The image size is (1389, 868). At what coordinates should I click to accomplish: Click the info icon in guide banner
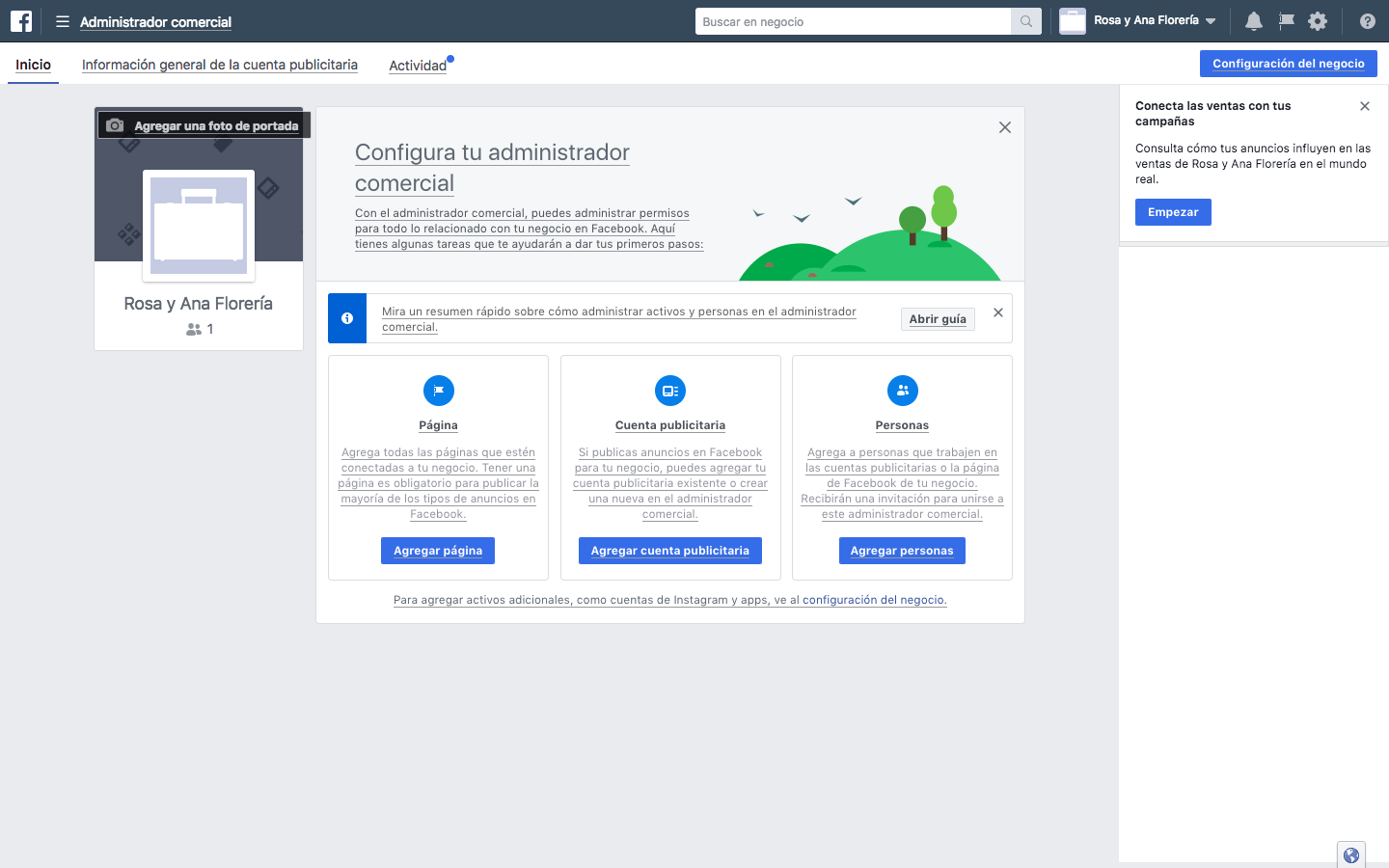click(x=347, y=318)
